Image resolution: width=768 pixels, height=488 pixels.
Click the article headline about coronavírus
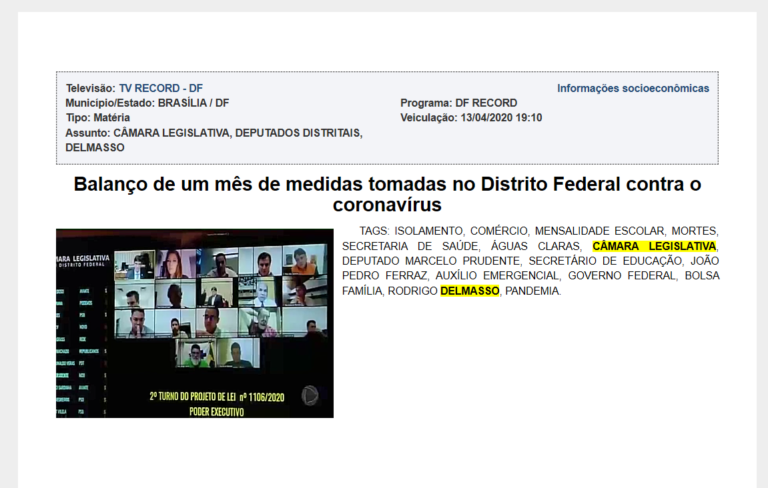coord(387,194)
